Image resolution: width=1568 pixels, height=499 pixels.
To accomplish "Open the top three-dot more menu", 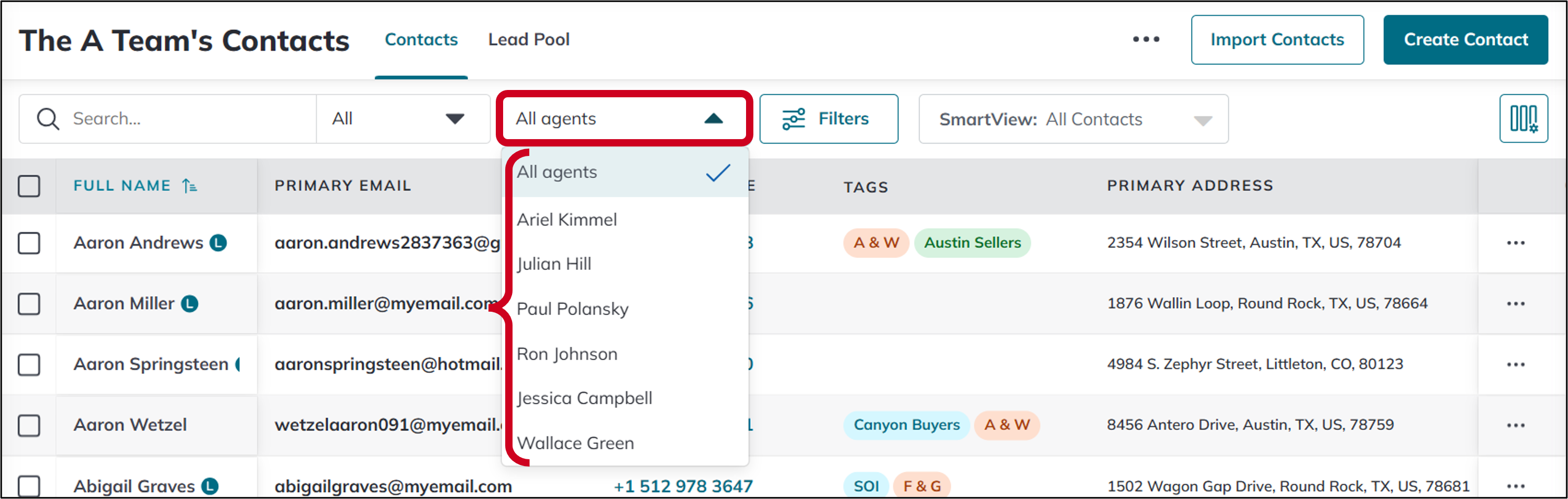I will 1146,40.
